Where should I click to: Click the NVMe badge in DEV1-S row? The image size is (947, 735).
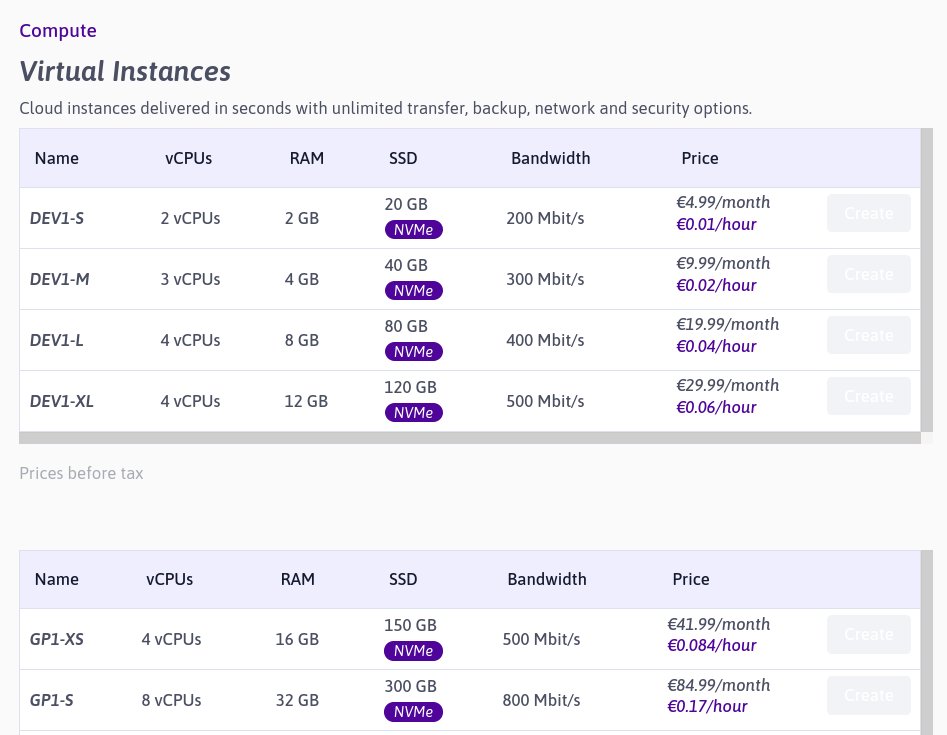point(414,229)
